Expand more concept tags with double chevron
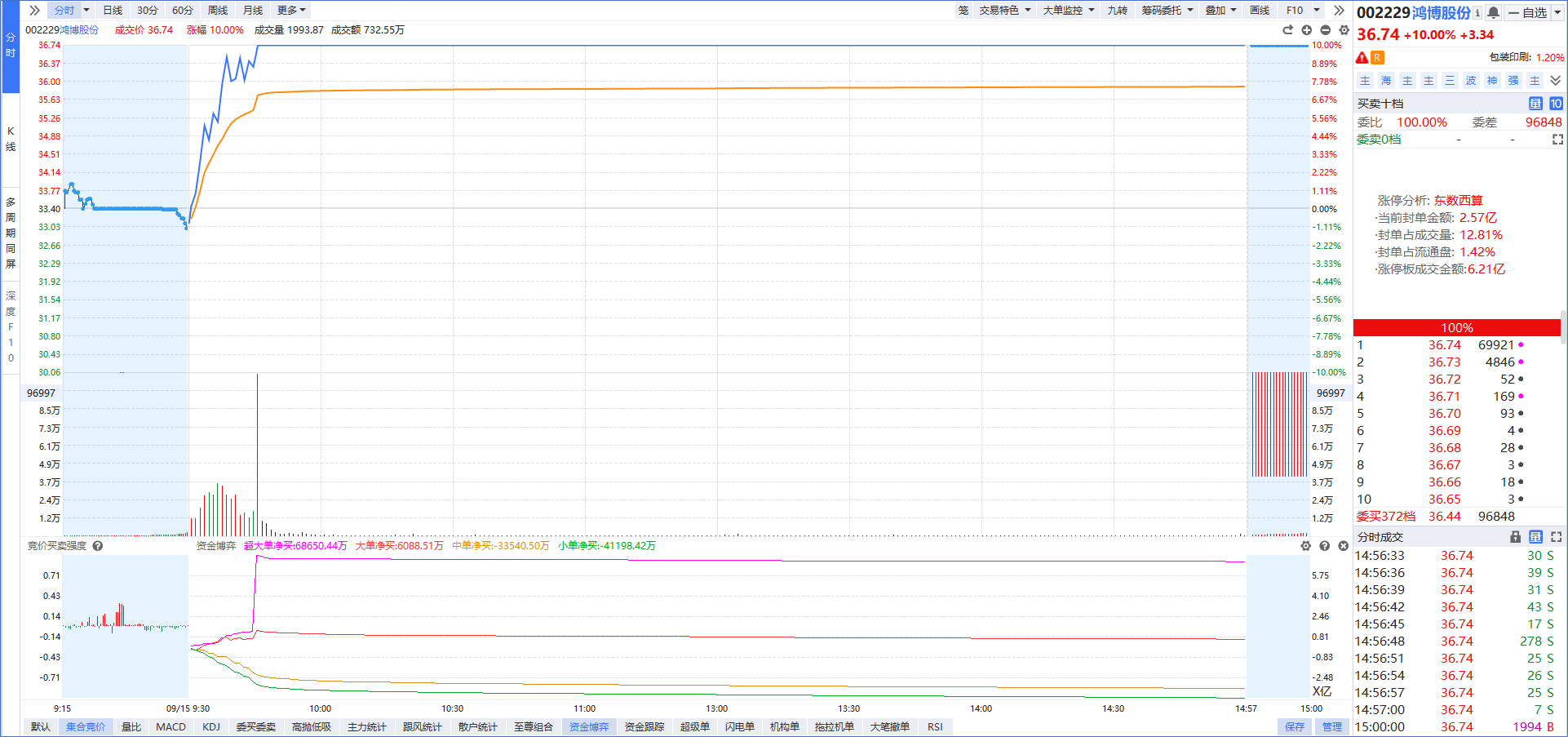The height and width of the screenshot is (737, 1568). click(1556, 81)
